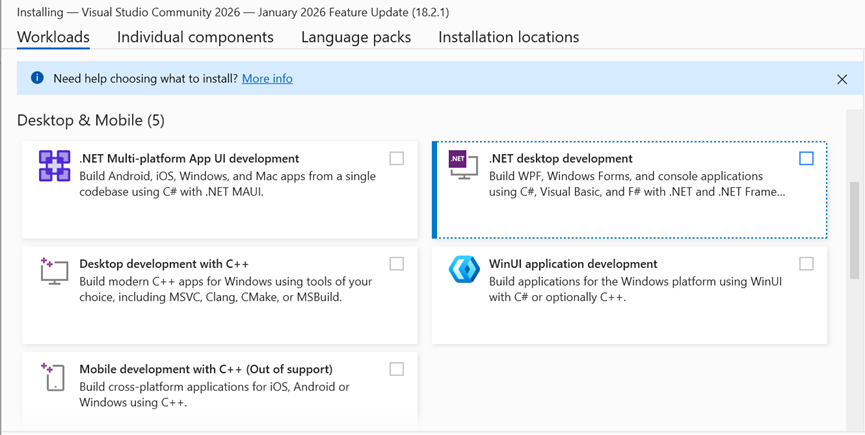Click Mobile development with C++ (Out of support) title
Image resolution: width=865 pixels, height=435 pixels.
(206, 369)
